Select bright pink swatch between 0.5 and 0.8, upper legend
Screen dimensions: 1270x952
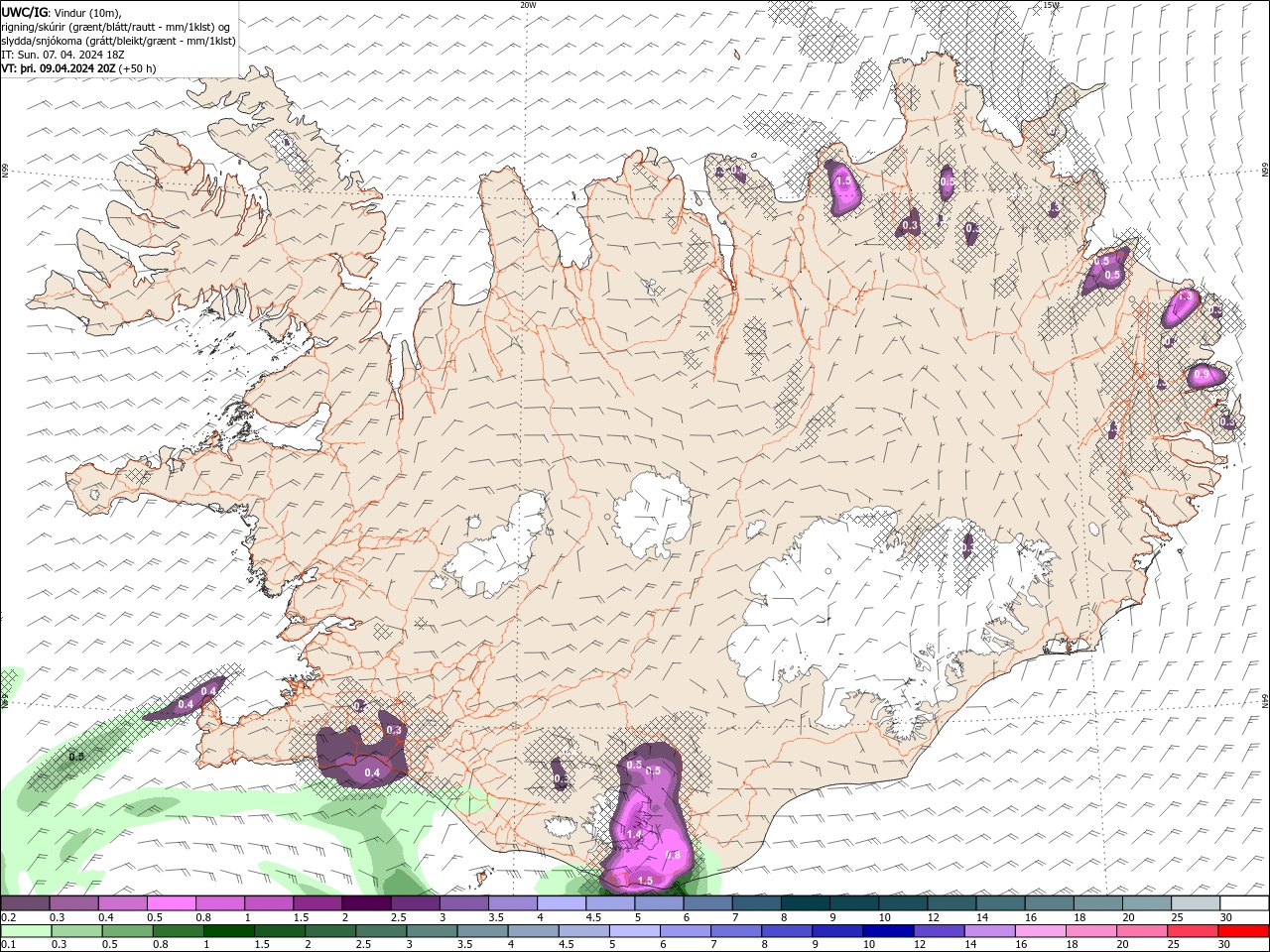(x=172, y=903)
